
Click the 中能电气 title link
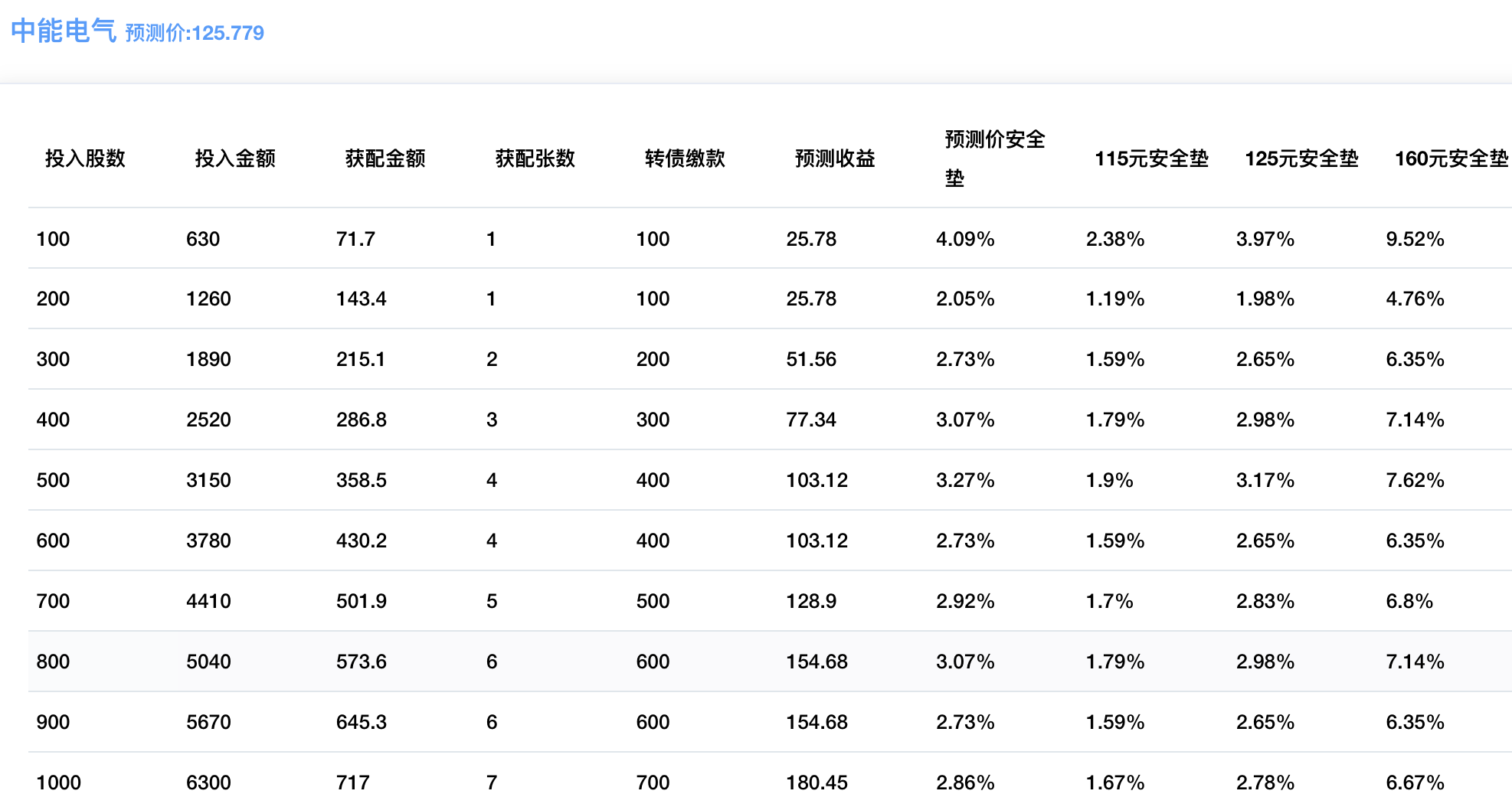tap(63, 31)
